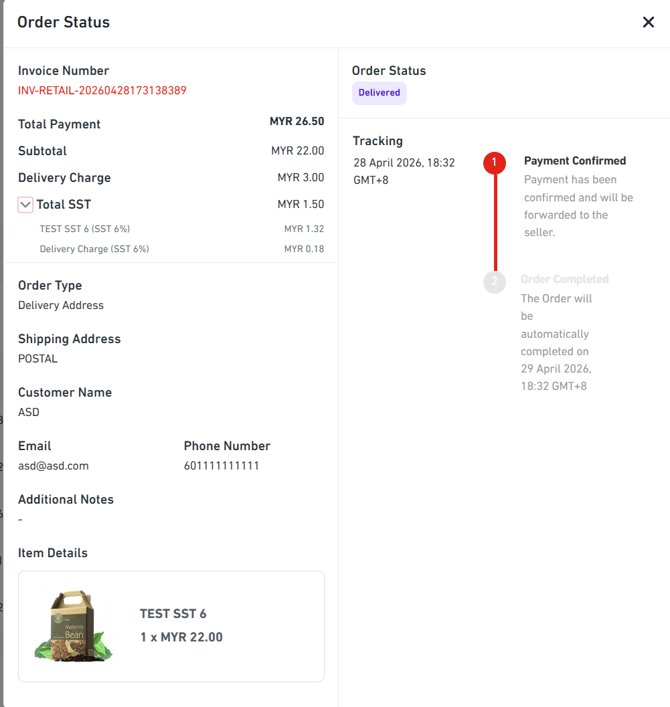Click the TEST SST 6 (SST 6%) tax line

85,229
